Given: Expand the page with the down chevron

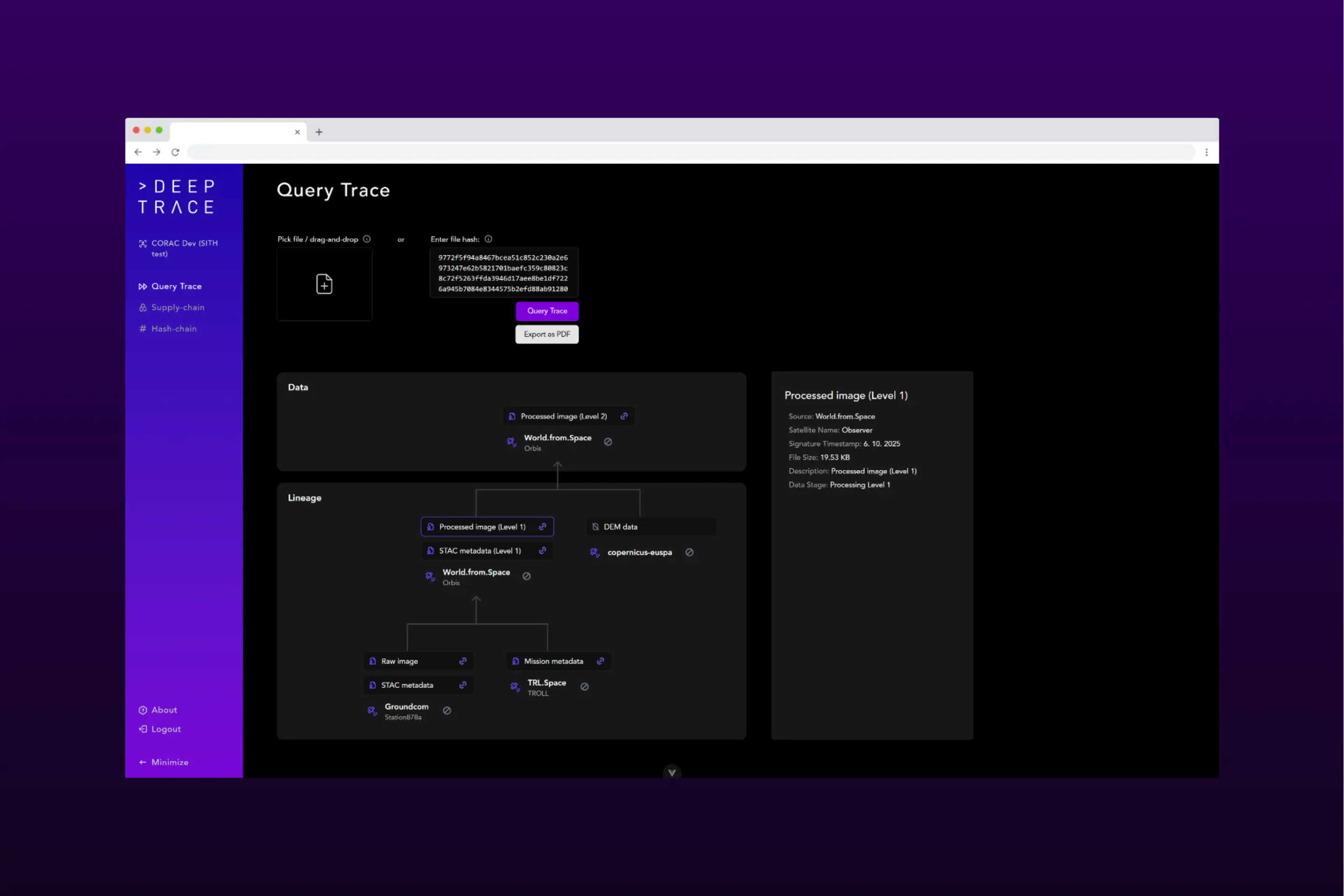Looking at the screenshot, I should [x=672, y=772].
